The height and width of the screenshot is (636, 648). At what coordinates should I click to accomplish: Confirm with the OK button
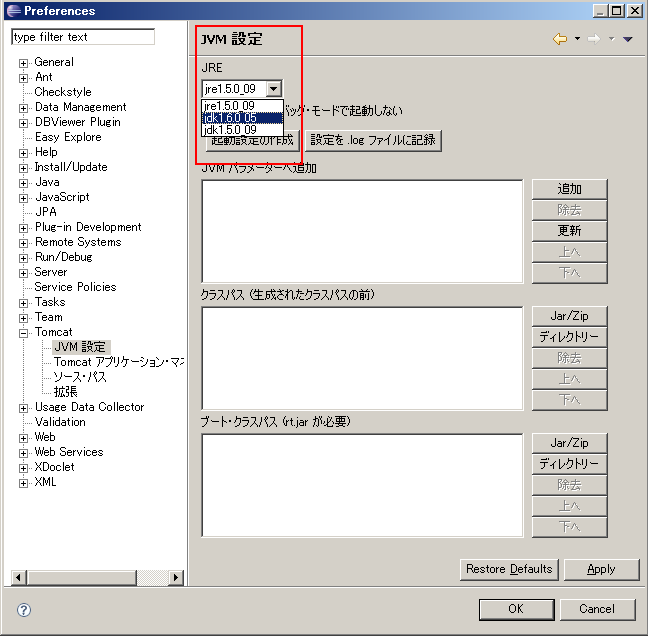click(x=517, y=609)
